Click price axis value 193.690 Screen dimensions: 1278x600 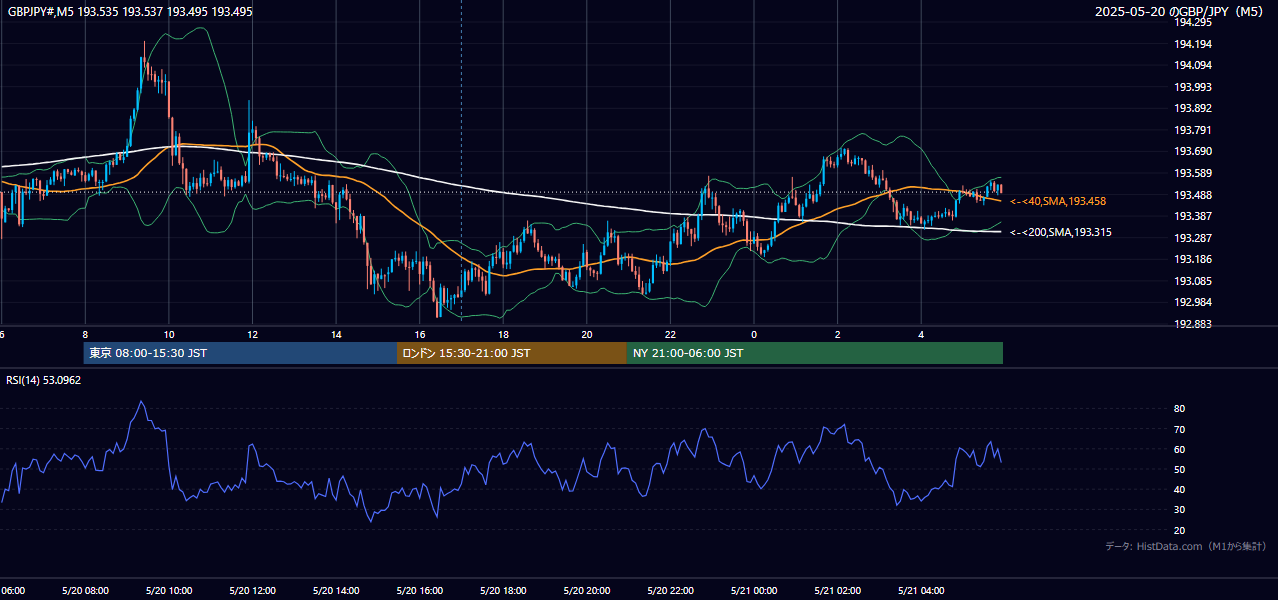pos(1193,151)
